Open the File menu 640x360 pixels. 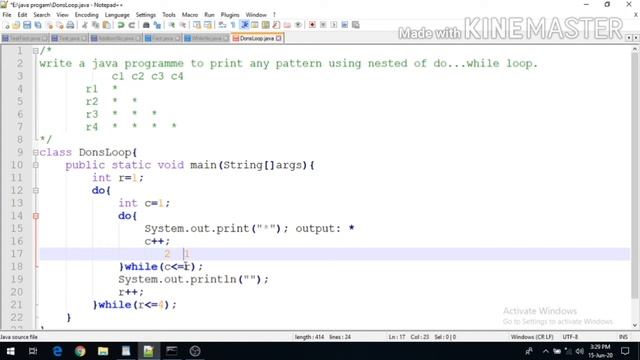coord(7,15)
